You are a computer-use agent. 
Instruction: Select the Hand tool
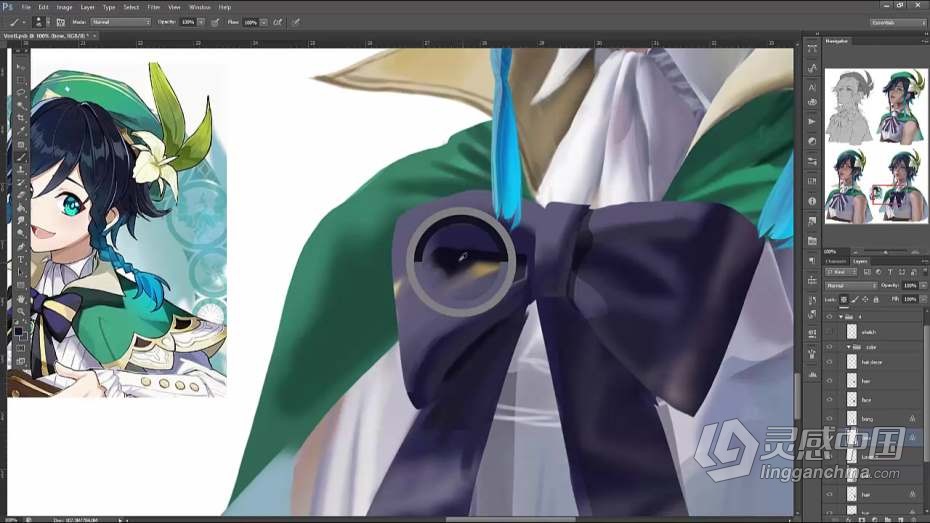[21, 298]
